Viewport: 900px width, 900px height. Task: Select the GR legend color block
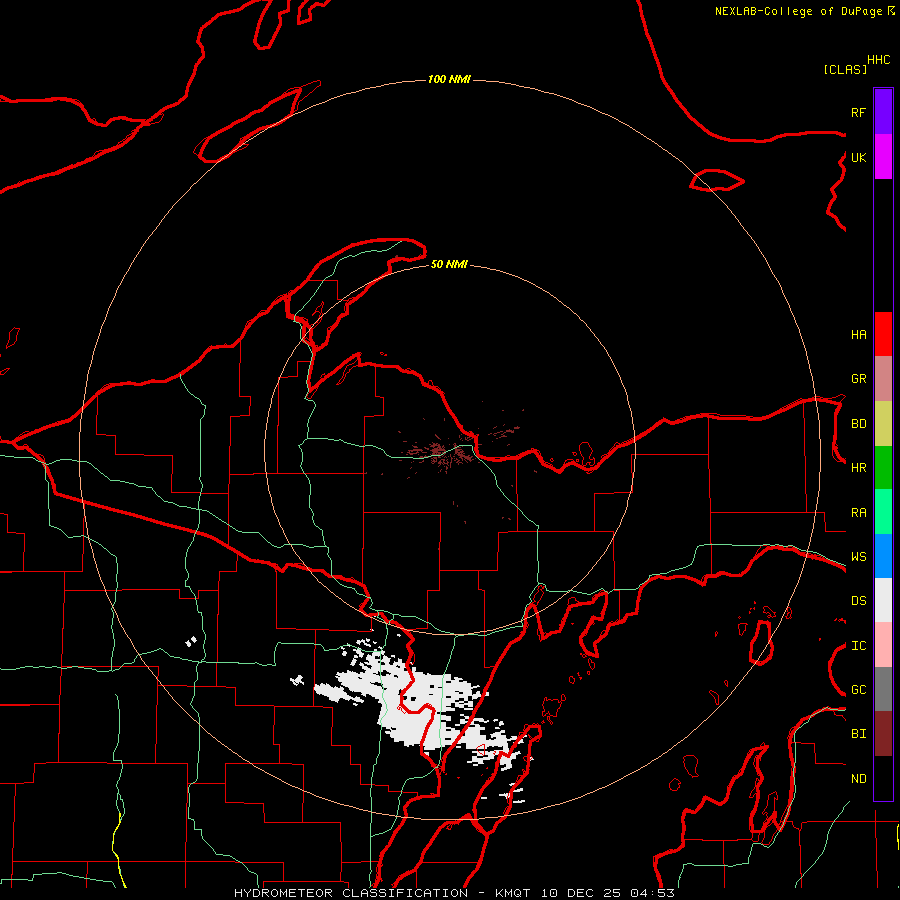(x=883, y=379)
